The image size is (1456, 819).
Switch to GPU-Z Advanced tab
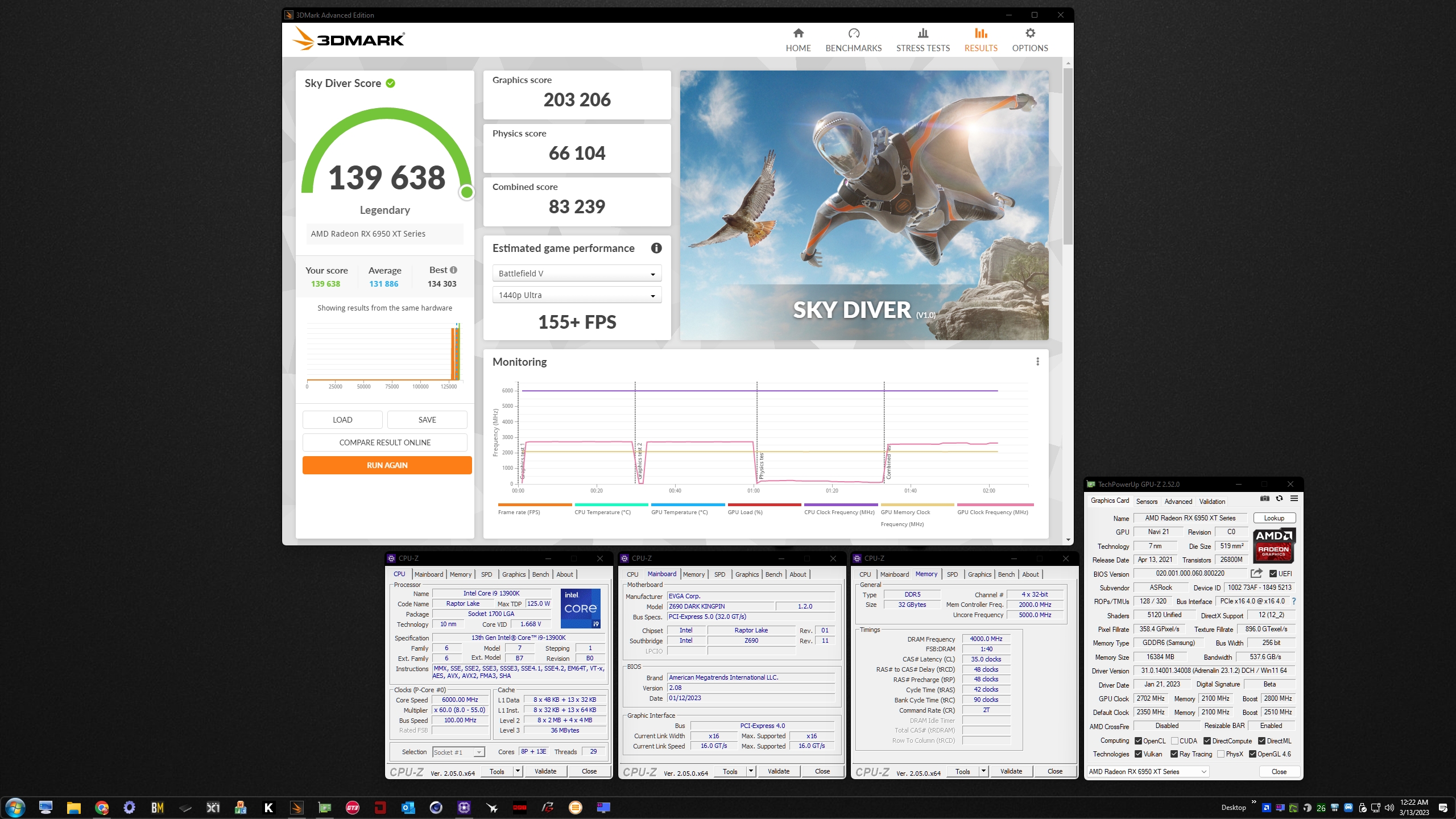(1178, 502)
